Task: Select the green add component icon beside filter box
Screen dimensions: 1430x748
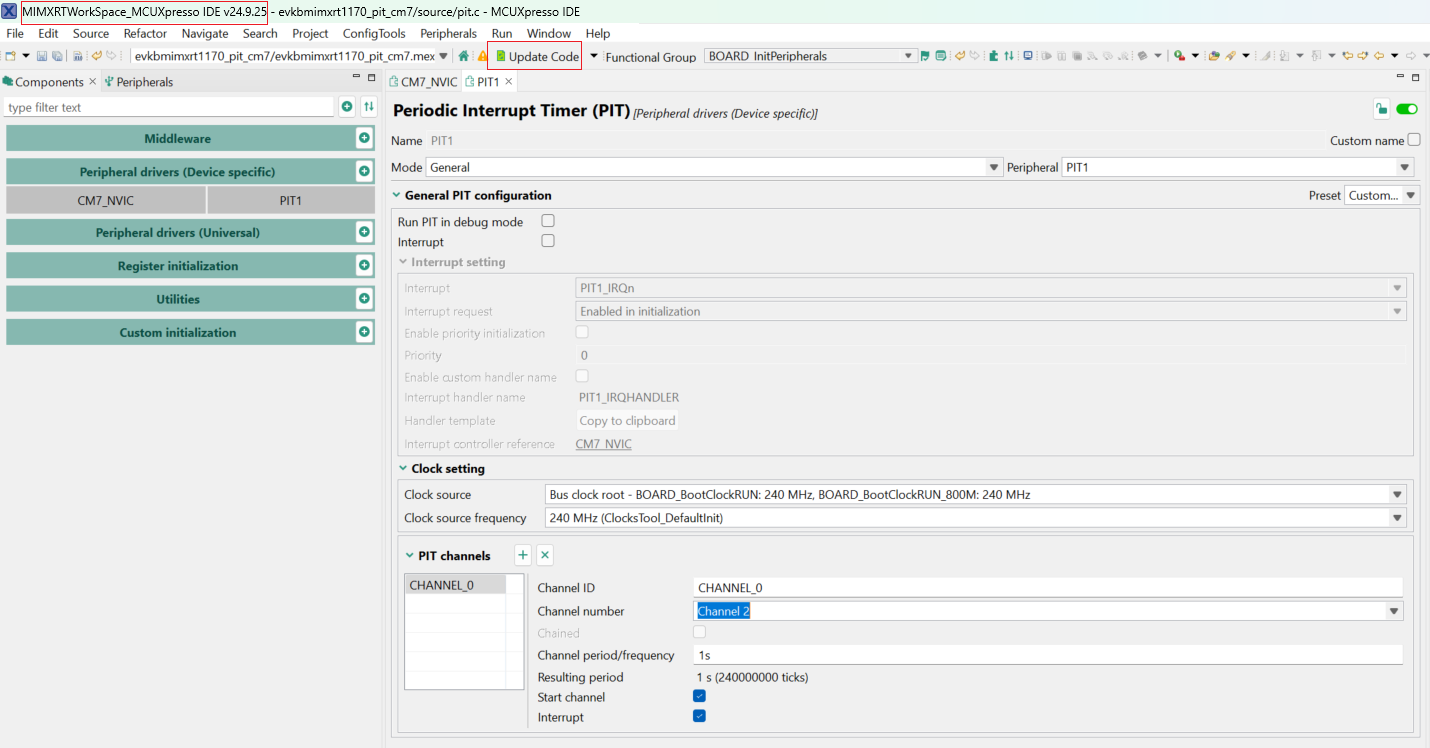Action: (347, 105)
